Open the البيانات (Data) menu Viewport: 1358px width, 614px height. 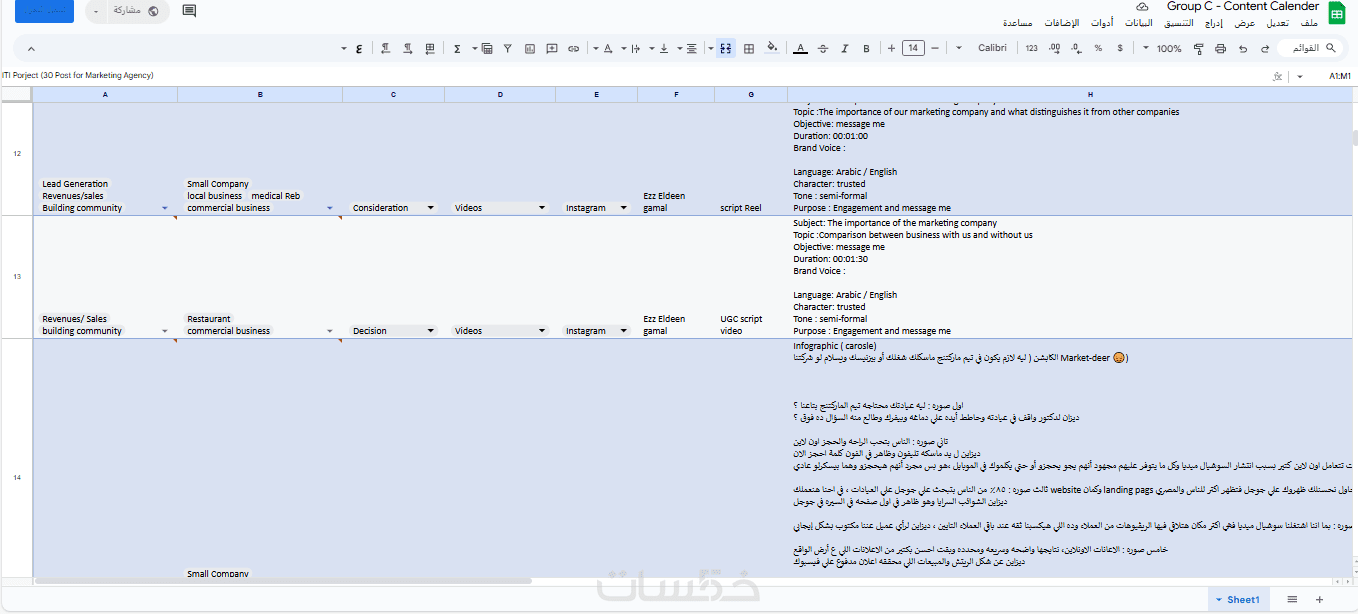coord(1138,23)
